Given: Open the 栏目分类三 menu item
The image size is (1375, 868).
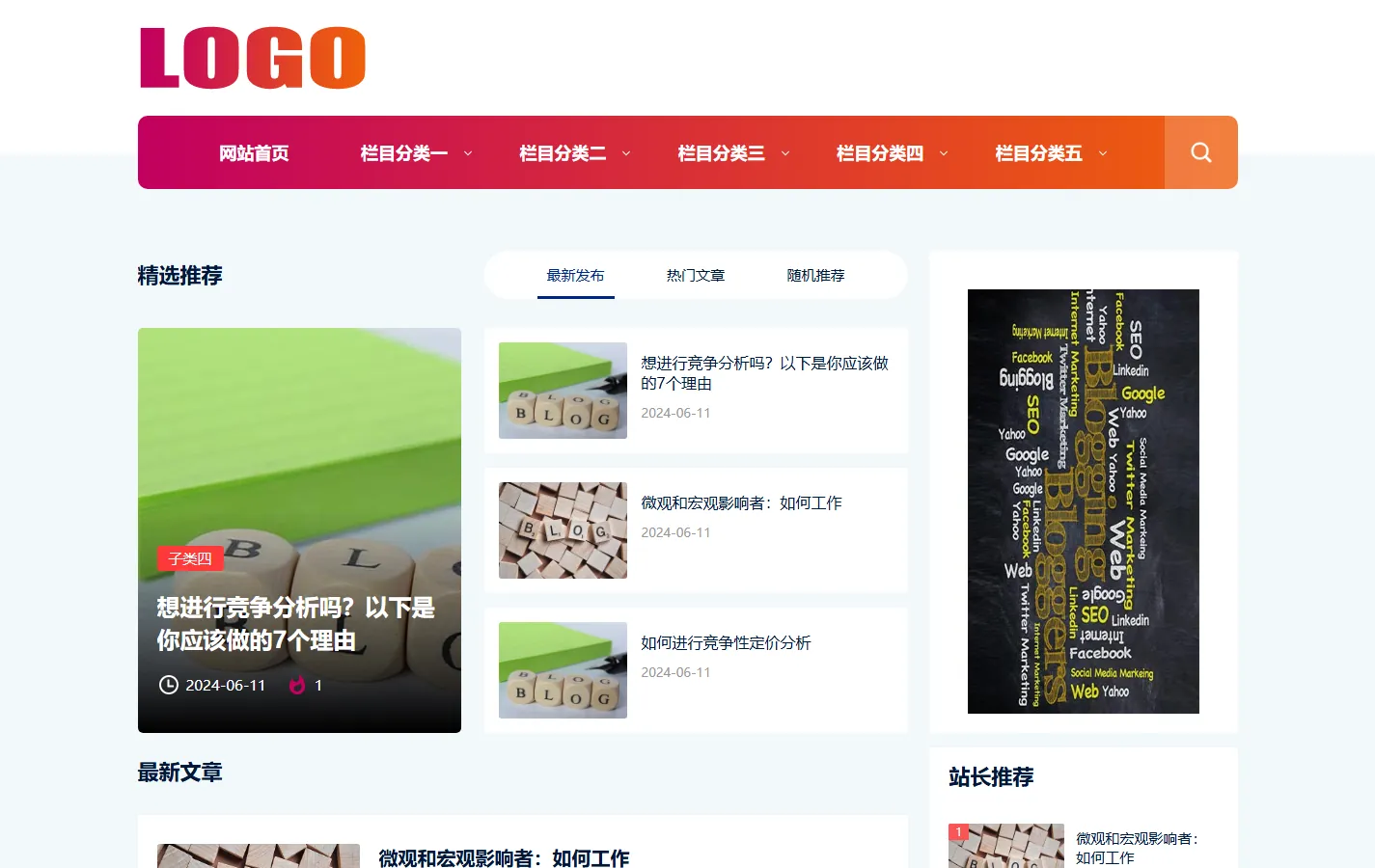Looking at the screenshot, I should pyautogui.click(x=721, y=153).
